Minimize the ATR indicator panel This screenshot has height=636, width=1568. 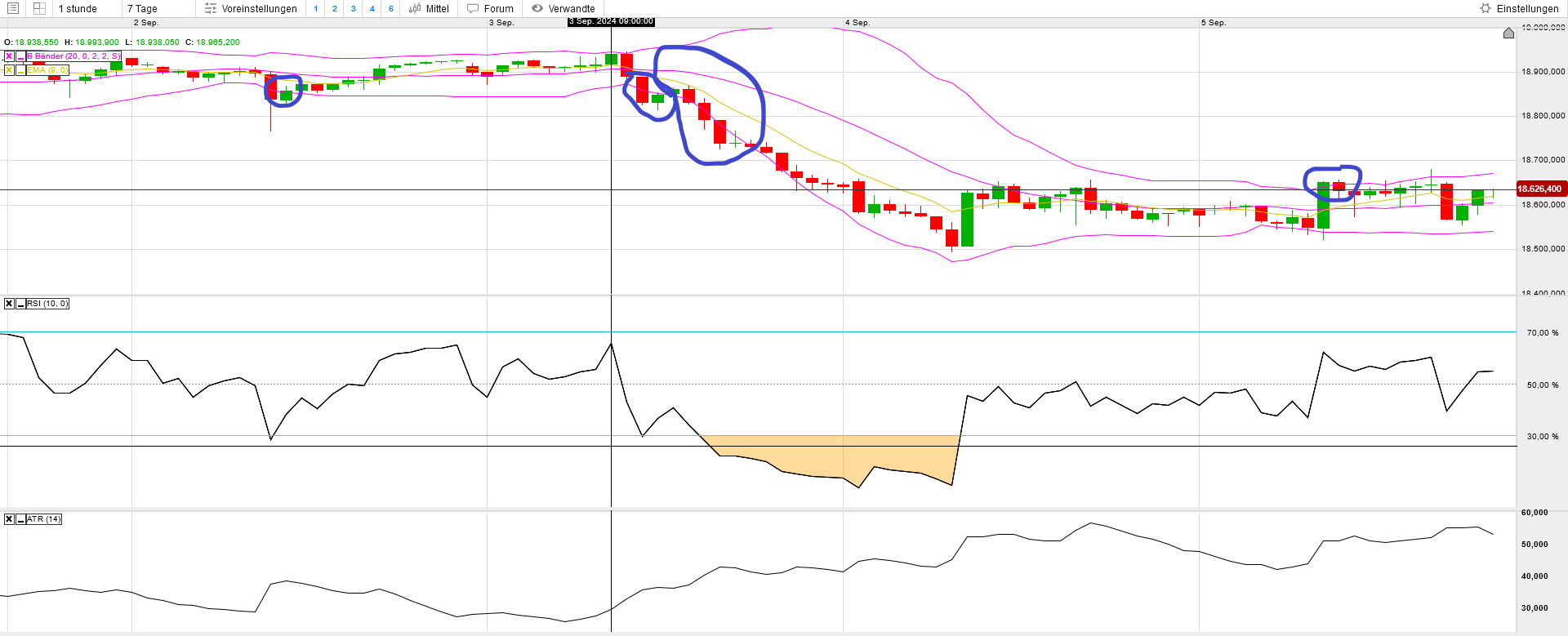[20, 519]
